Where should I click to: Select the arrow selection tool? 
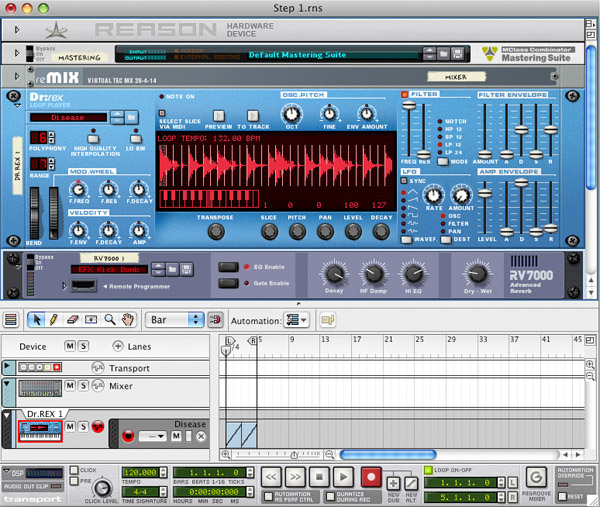coord(37,320)
